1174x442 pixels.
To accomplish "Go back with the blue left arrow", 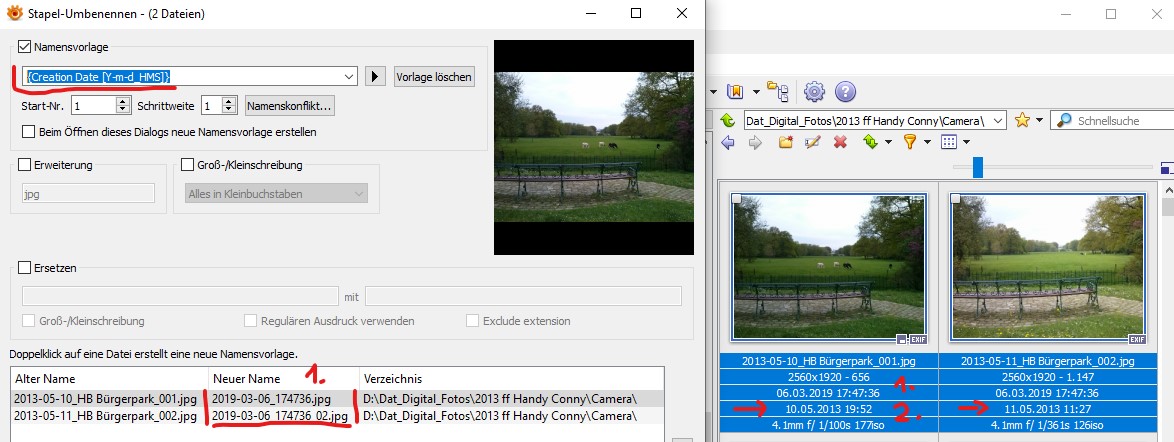I will click(728, 143).
